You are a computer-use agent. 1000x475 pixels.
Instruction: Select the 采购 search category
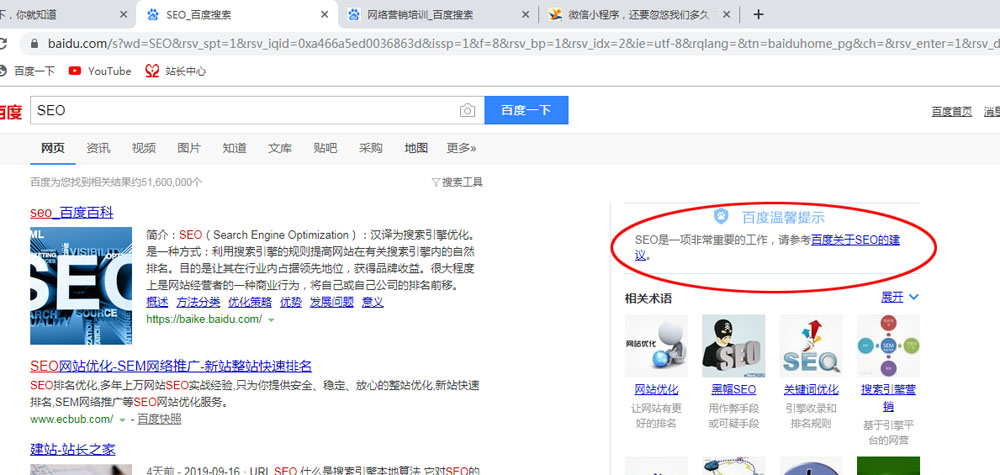371,148
